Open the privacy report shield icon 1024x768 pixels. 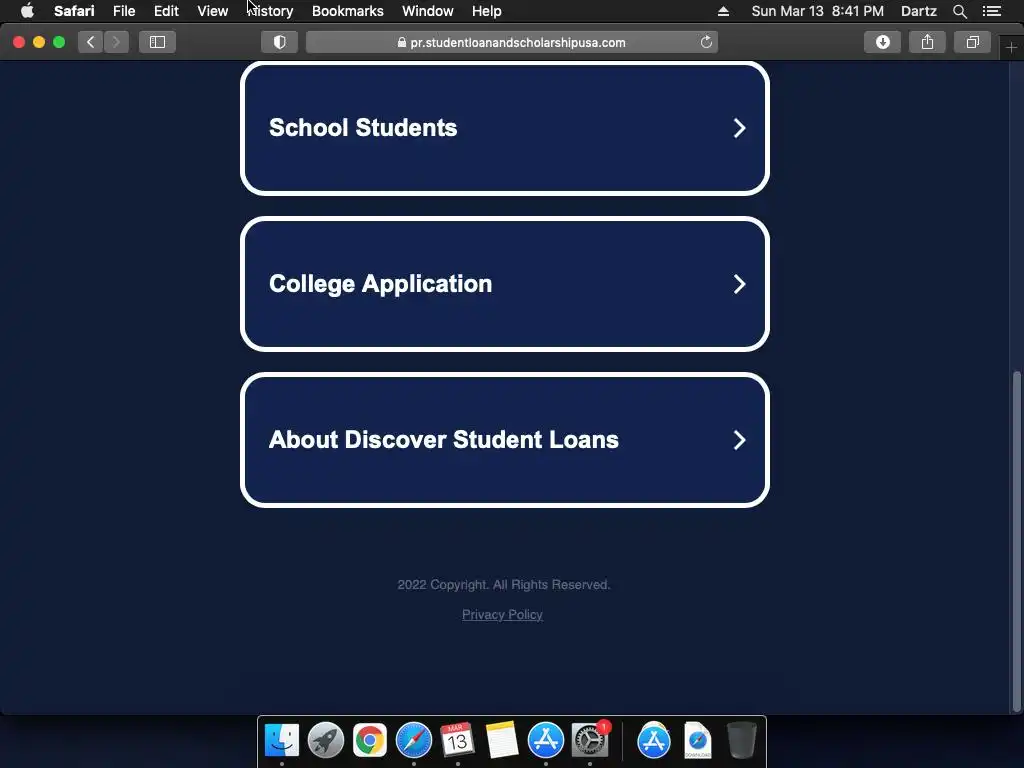click(280, 42)
